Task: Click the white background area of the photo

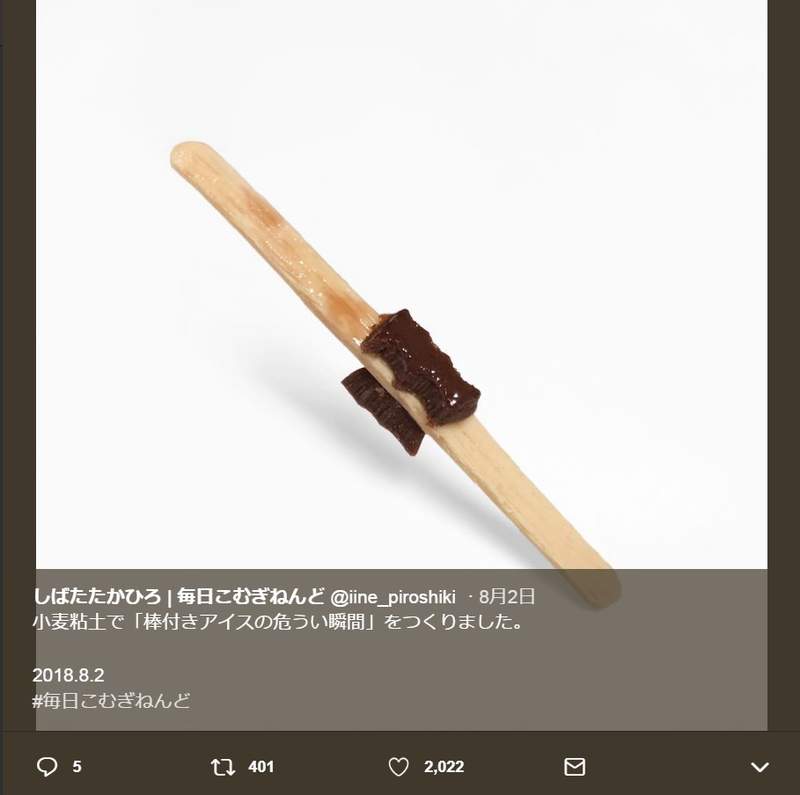Action: point(600,200)
